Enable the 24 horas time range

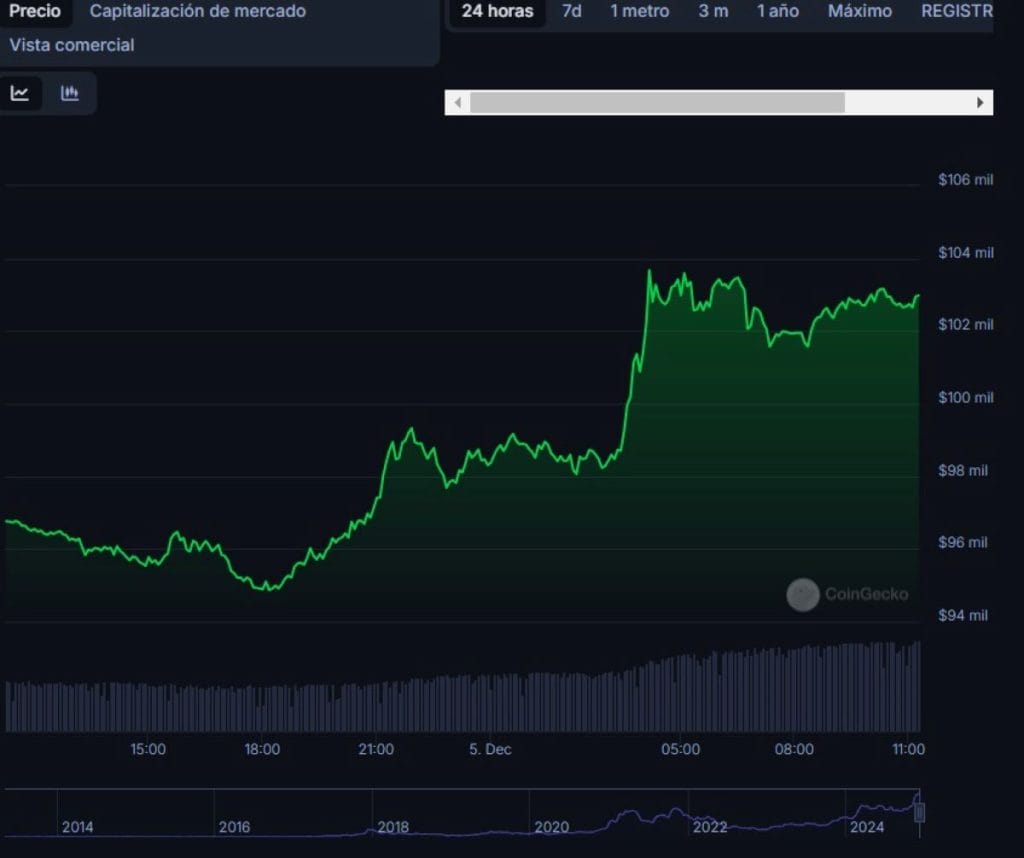point(496,11)
